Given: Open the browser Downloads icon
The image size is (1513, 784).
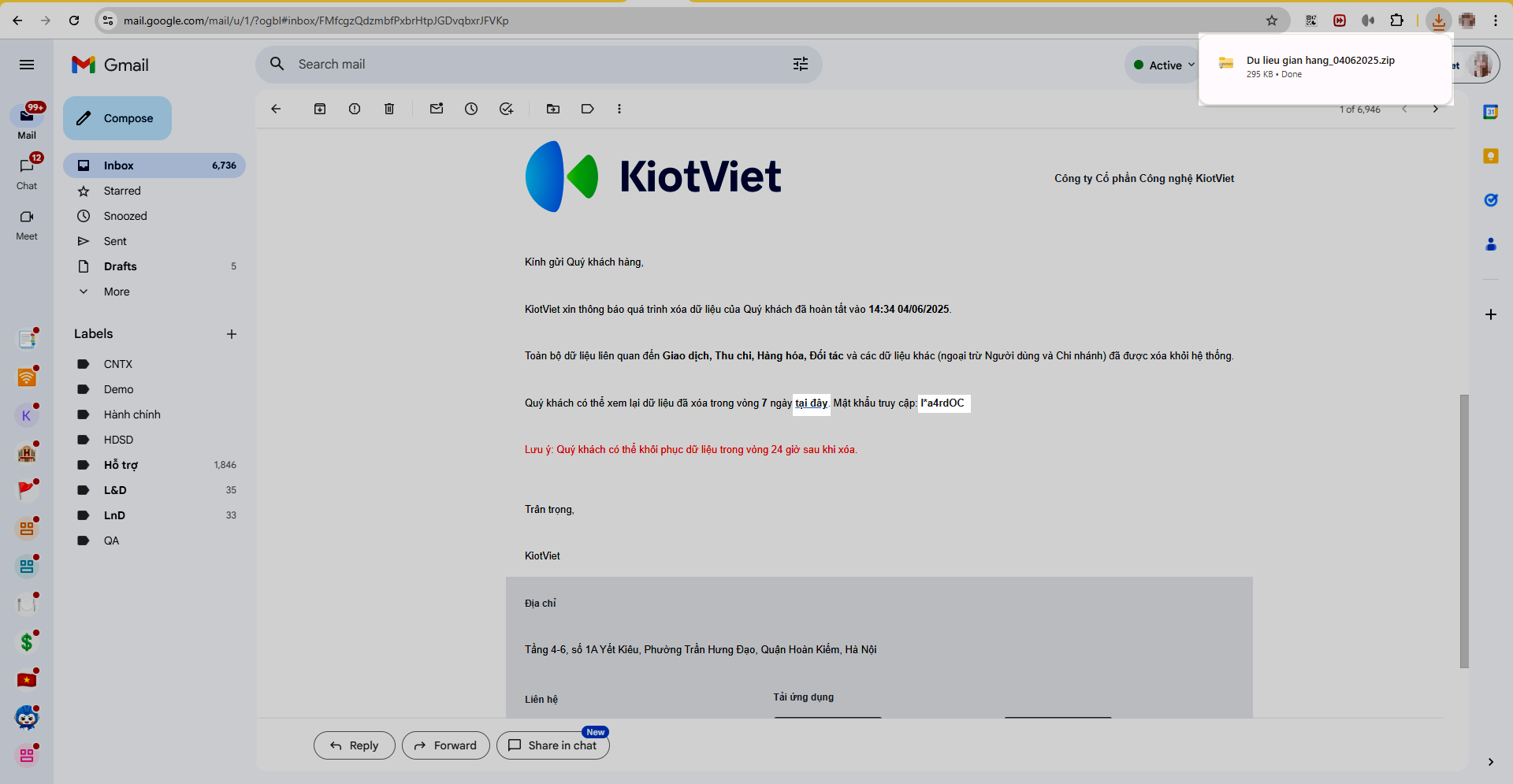Looking at the screenshot, I should point(1439,20).
